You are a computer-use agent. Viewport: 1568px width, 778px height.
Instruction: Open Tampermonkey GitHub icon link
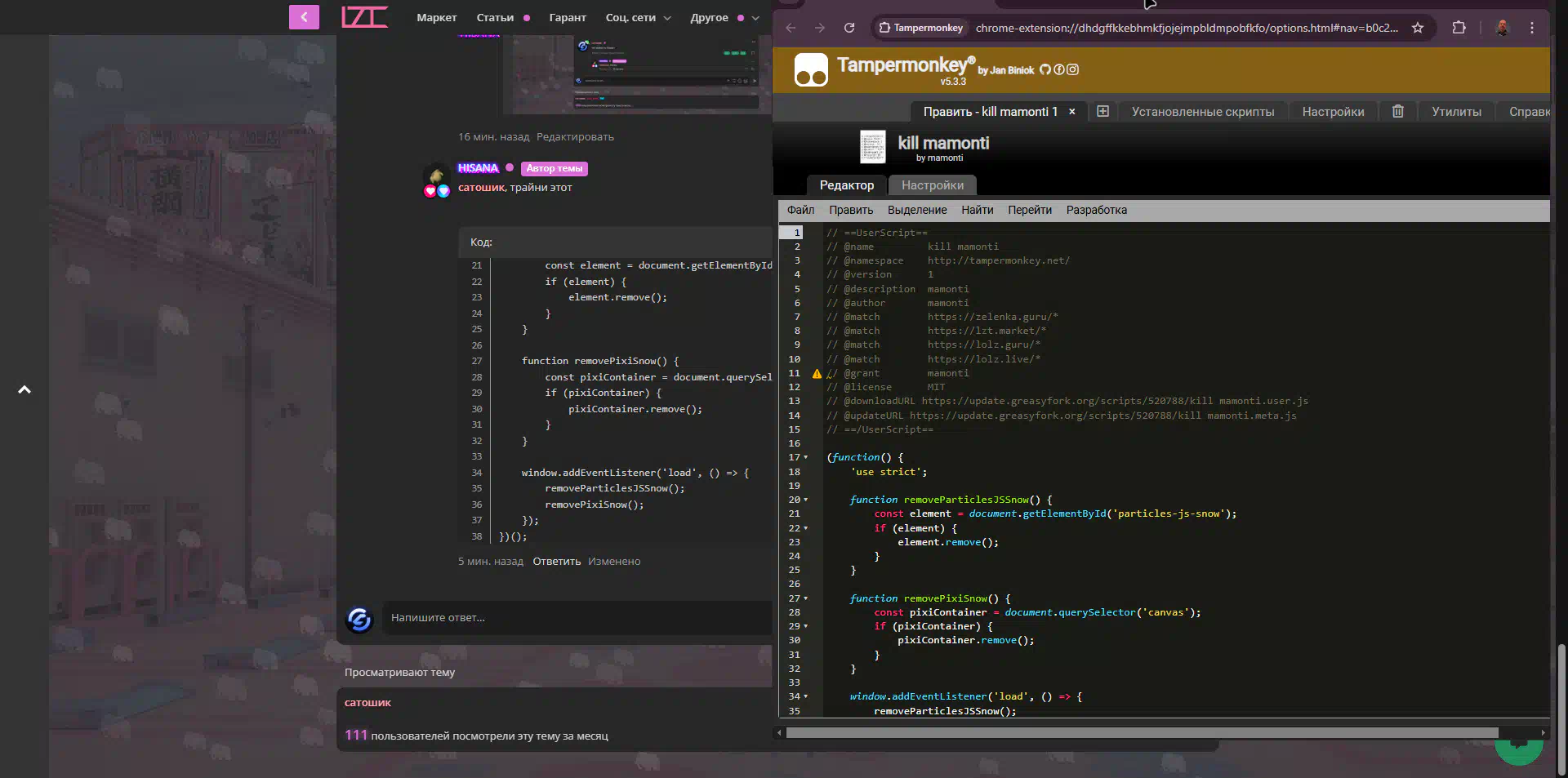(1045, 69)
